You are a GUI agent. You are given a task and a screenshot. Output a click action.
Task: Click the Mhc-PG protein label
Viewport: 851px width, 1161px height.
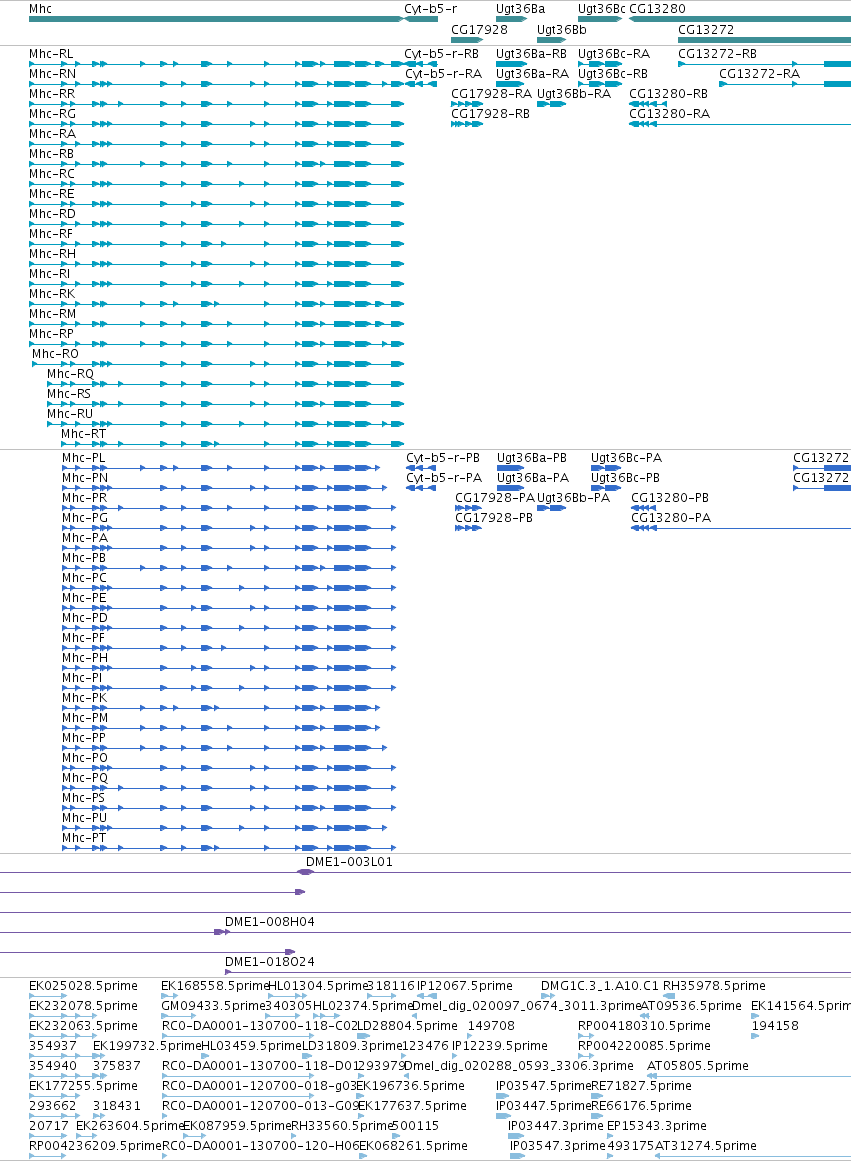(x=85, y=518)
